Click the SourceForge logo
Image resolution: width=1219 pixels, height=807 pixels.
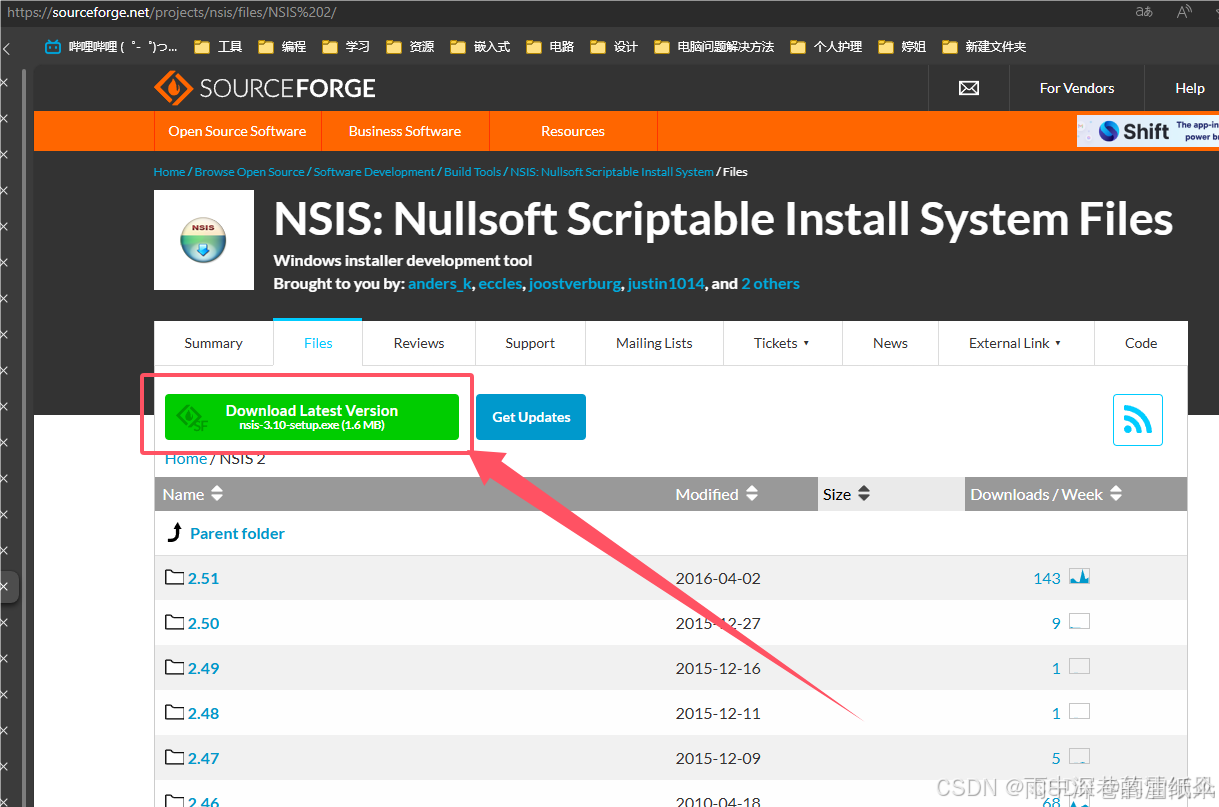(264, 88)
